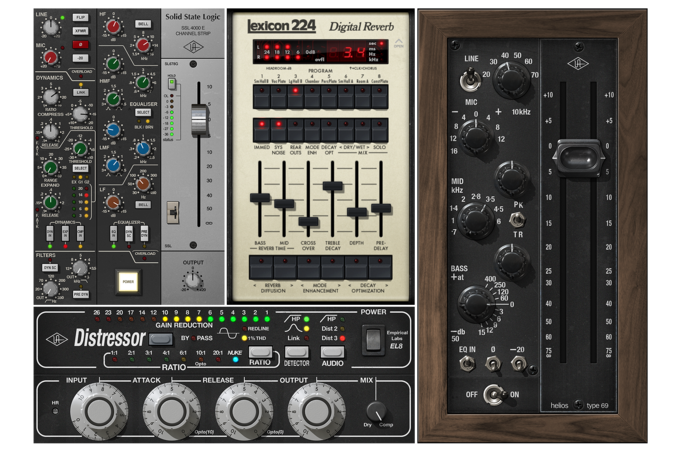Click the Lexicon TREBLE DECAY slider
Viewport: 680px width, 454px height.
(x=333, y=186)
